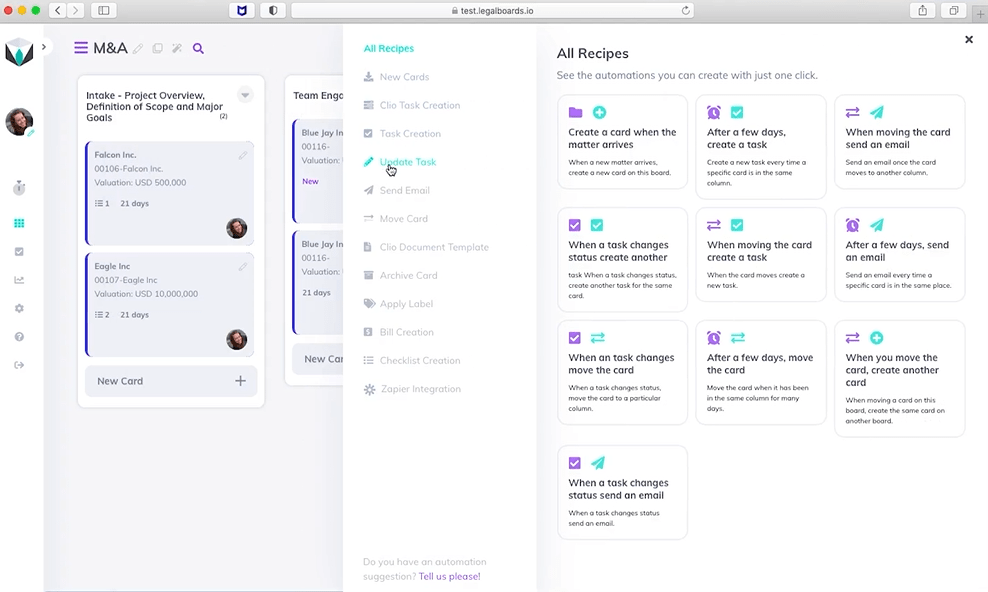Open the timer icon in left sidebar

pyautogui.click(x=19, y=188)
